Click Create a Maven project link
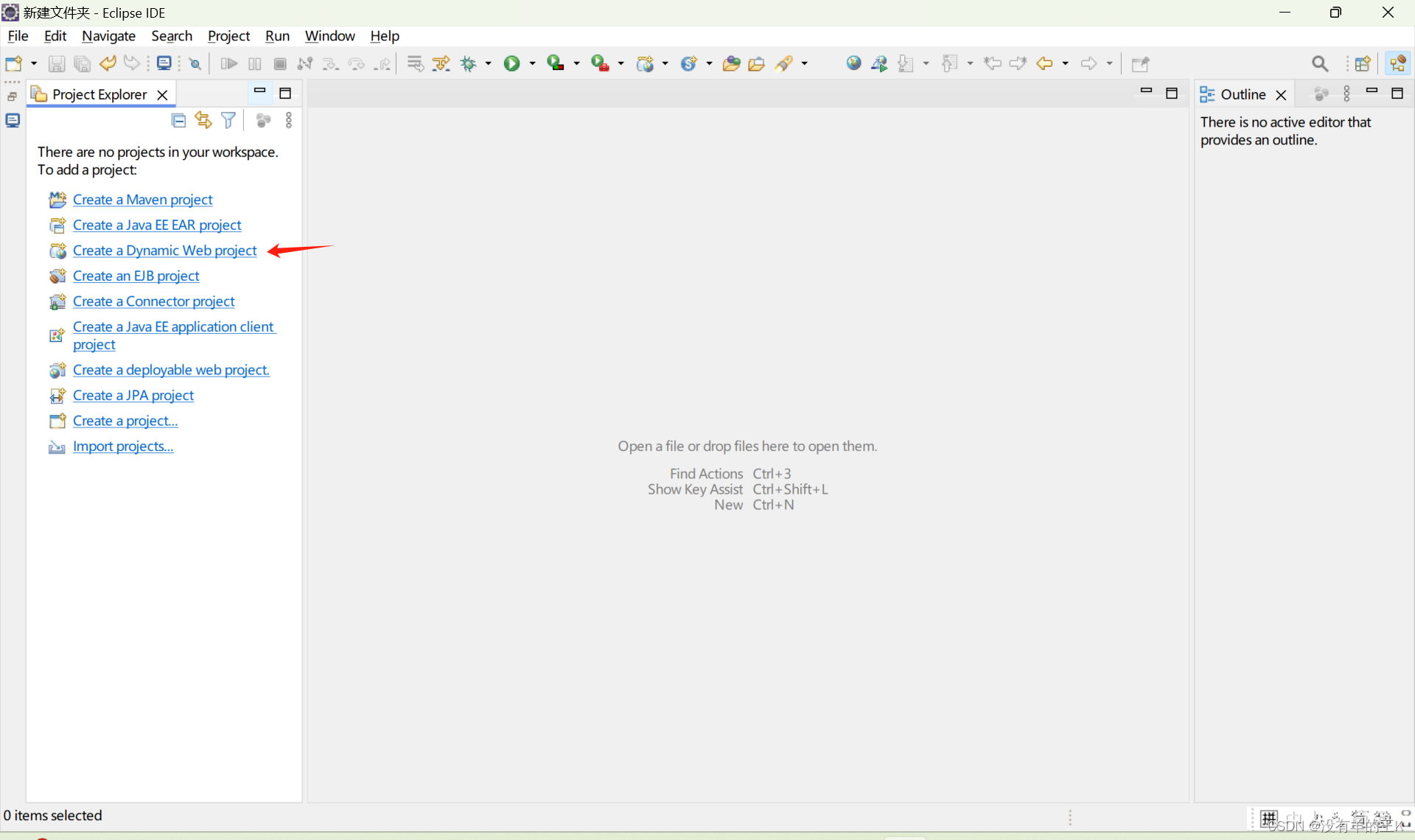Screen dimensions: 1415x840 [142, 200]
